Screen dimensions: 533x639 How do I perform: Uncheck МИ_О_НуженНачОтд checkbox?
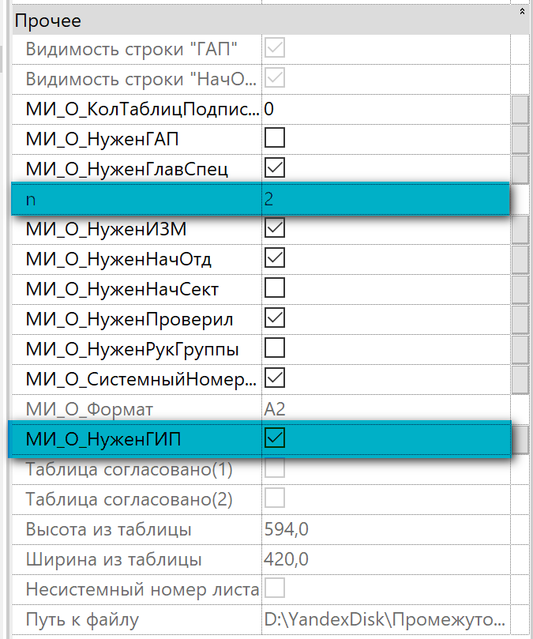[x=275, y=258]
